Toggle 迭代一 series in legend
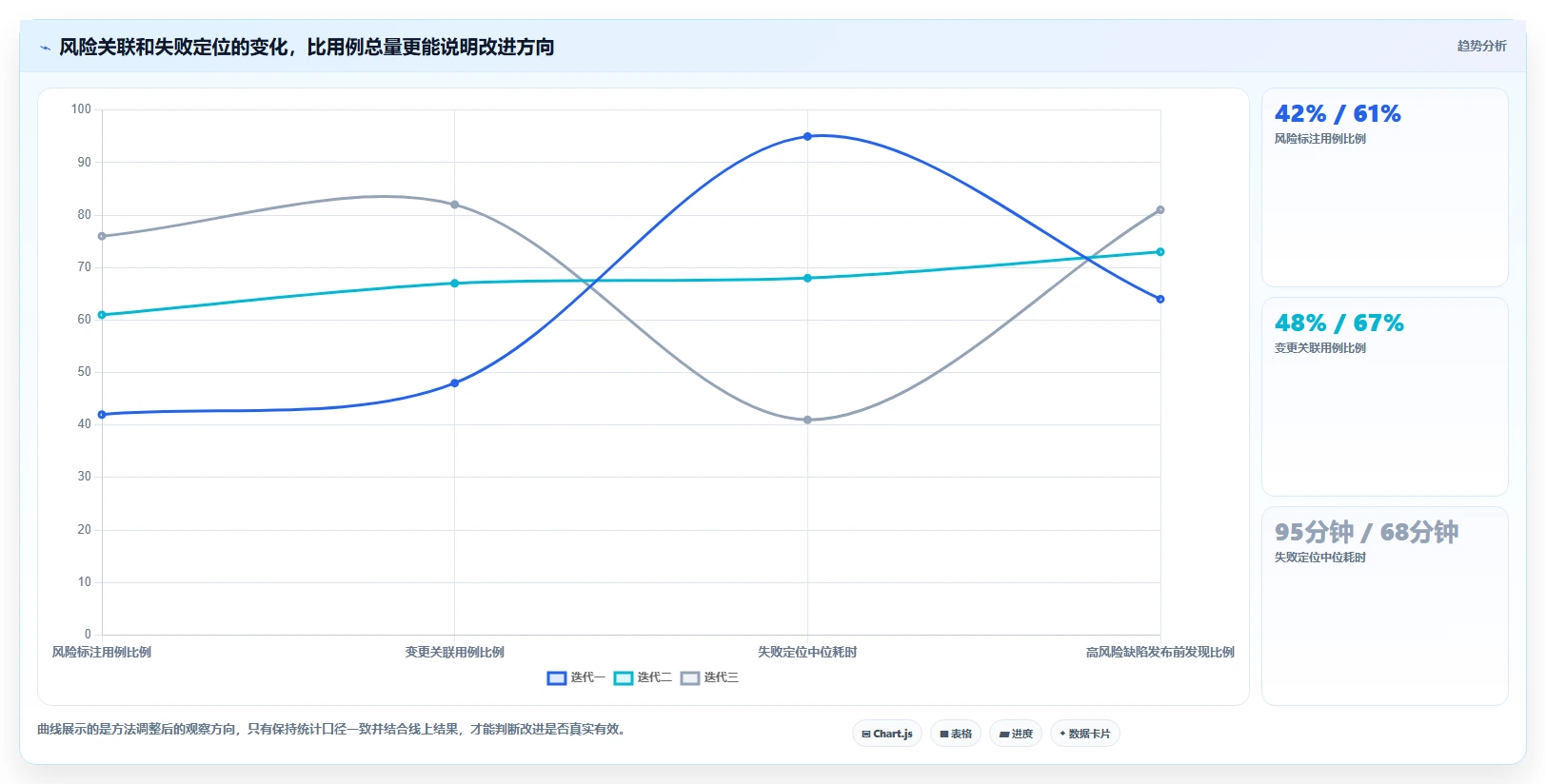 (576, 677)
